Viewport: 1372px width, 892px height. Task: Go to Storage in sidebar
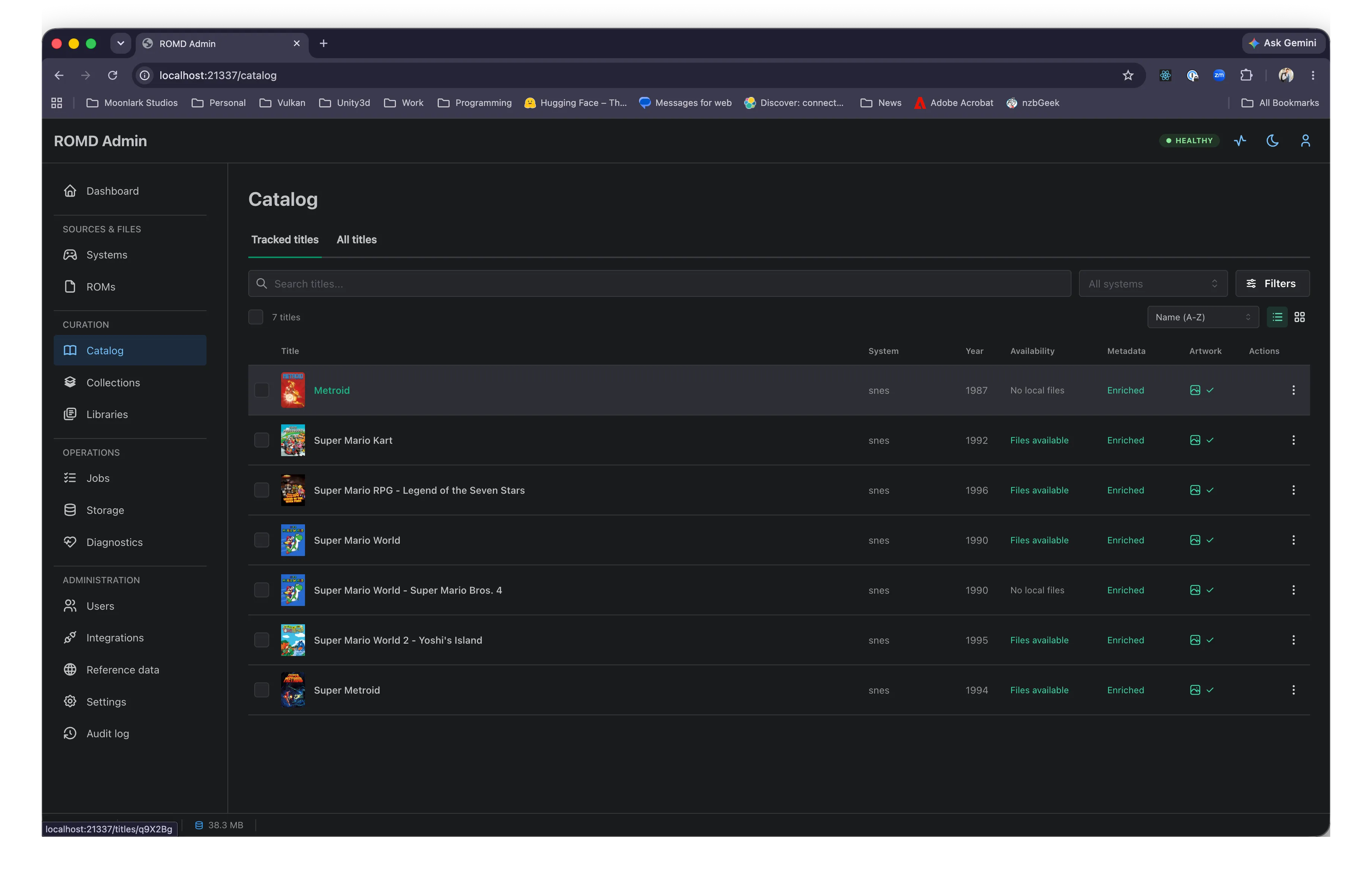coord(130,510)
